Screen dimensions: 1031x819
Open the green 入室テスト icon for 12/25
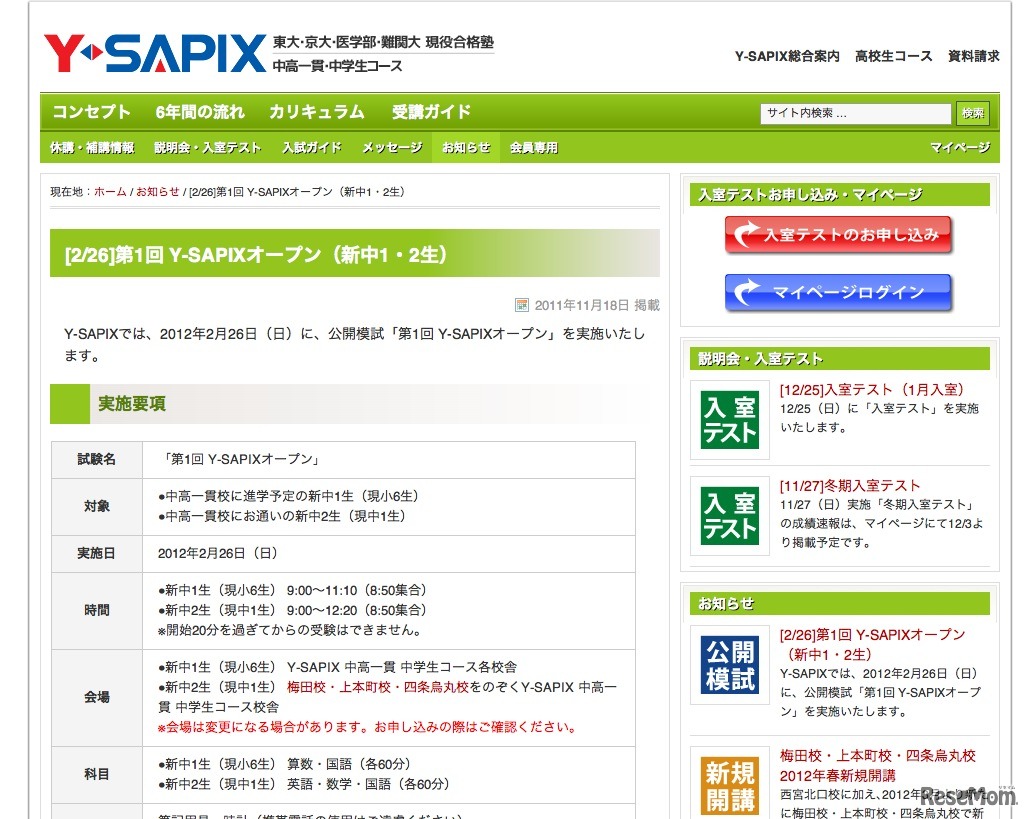tap(730, 419)
